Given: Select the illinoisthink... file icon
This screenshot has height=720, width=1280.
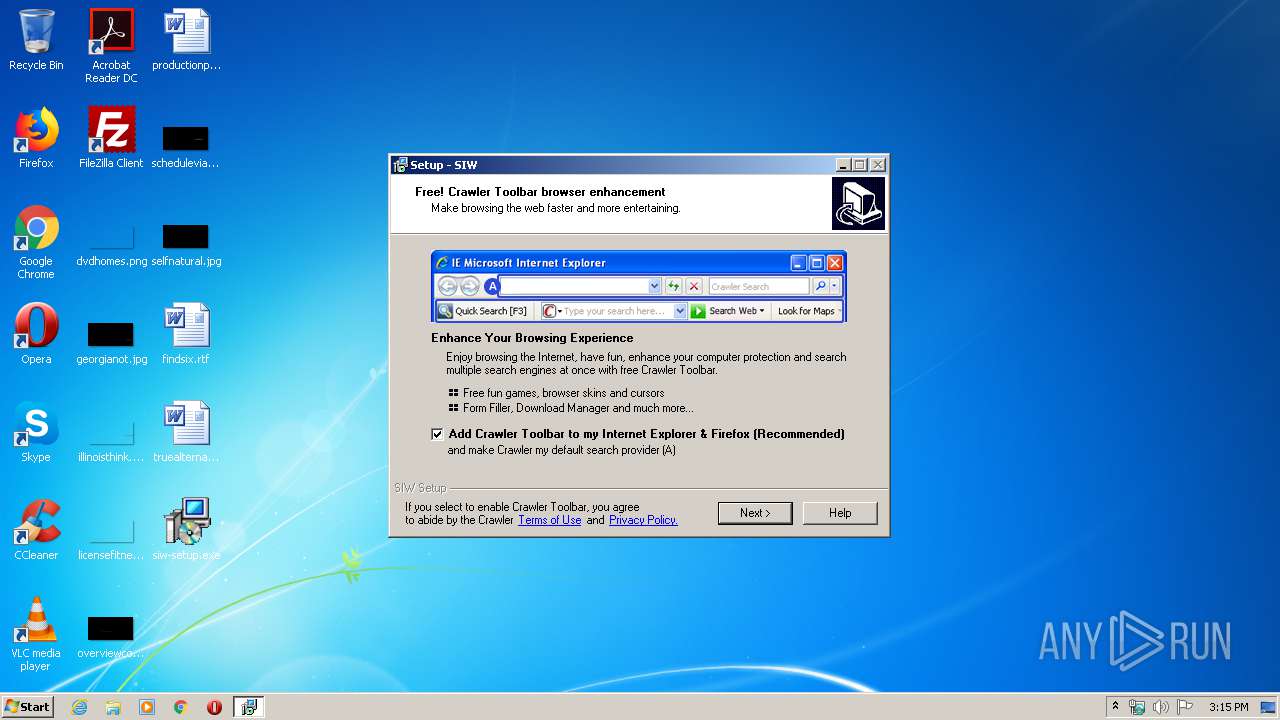Looking at the screenshot, I should click(111, 440).
